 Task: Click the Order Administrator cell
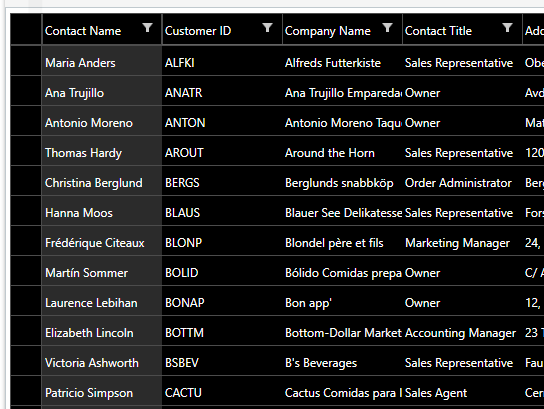[x=462, y=181]
